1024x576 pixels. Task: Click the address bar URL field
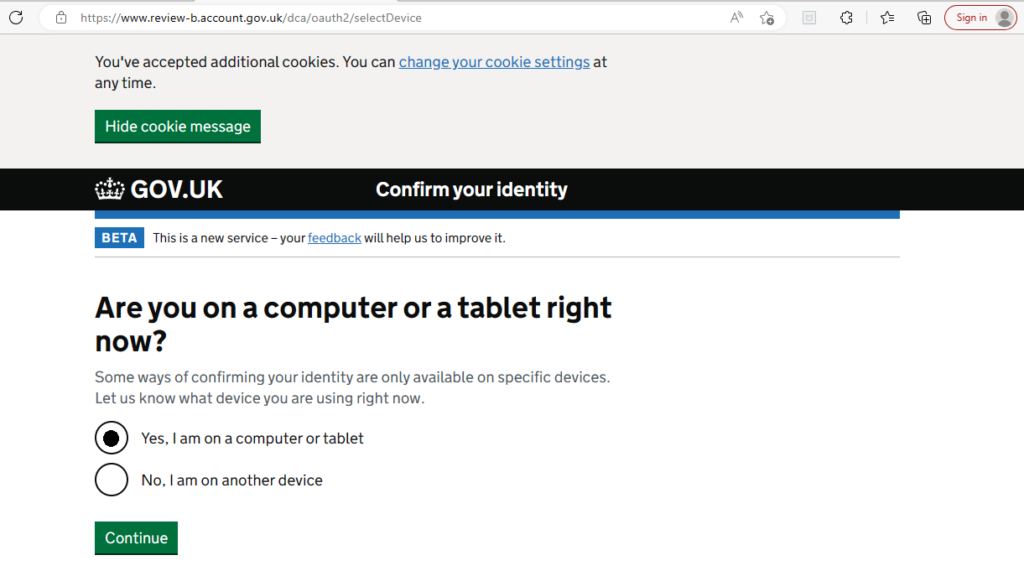(x=392, y=18)
